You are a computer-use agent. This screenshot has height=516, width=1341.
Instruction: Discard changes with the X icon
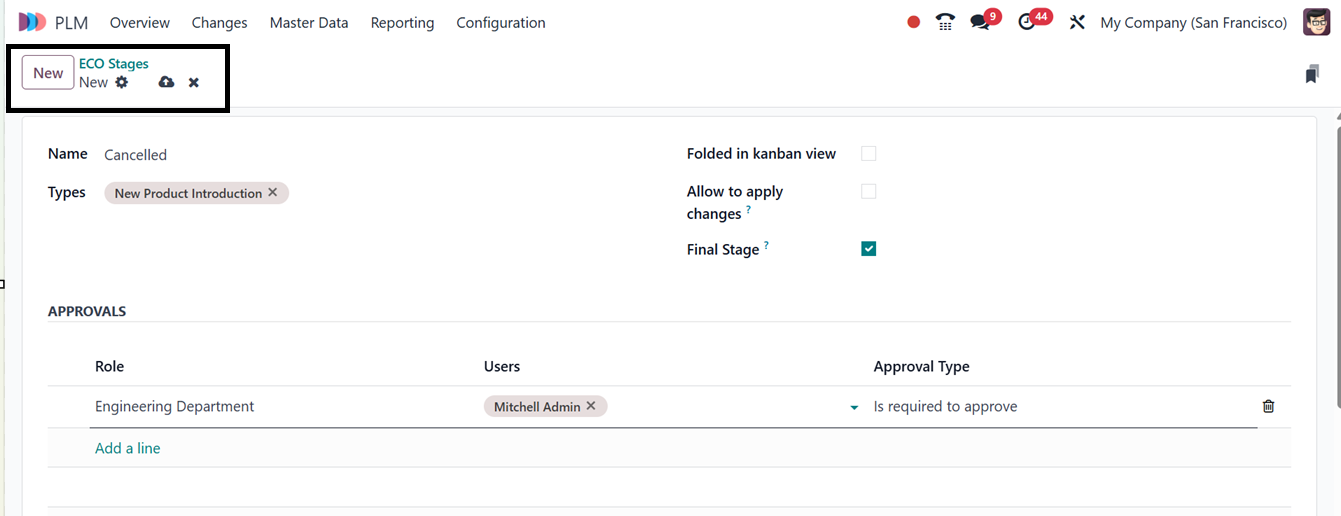click(194, 82)
